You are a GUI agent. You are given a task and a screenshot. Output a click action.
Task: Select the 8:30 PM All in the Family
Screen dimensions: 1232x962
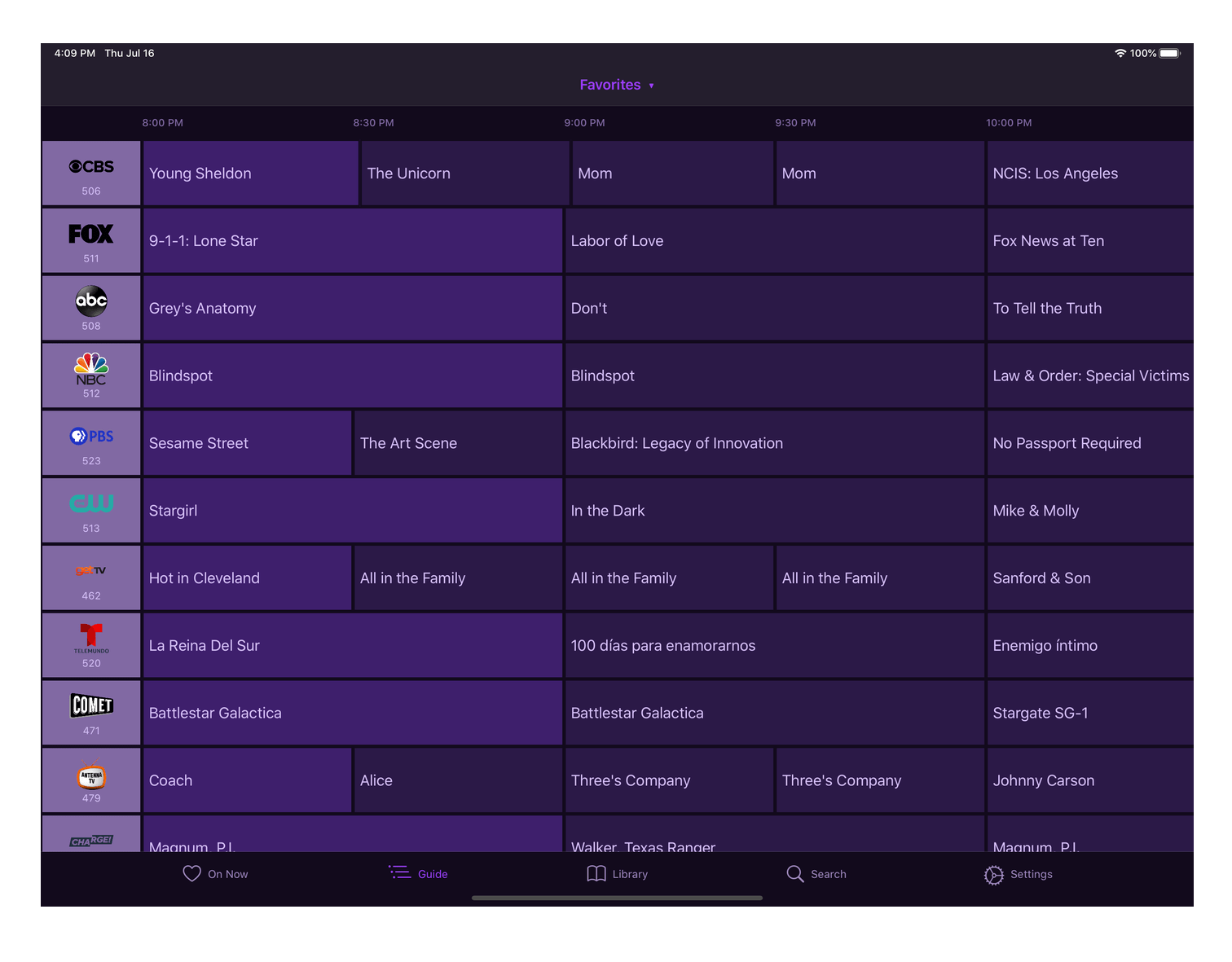(458, 578)
